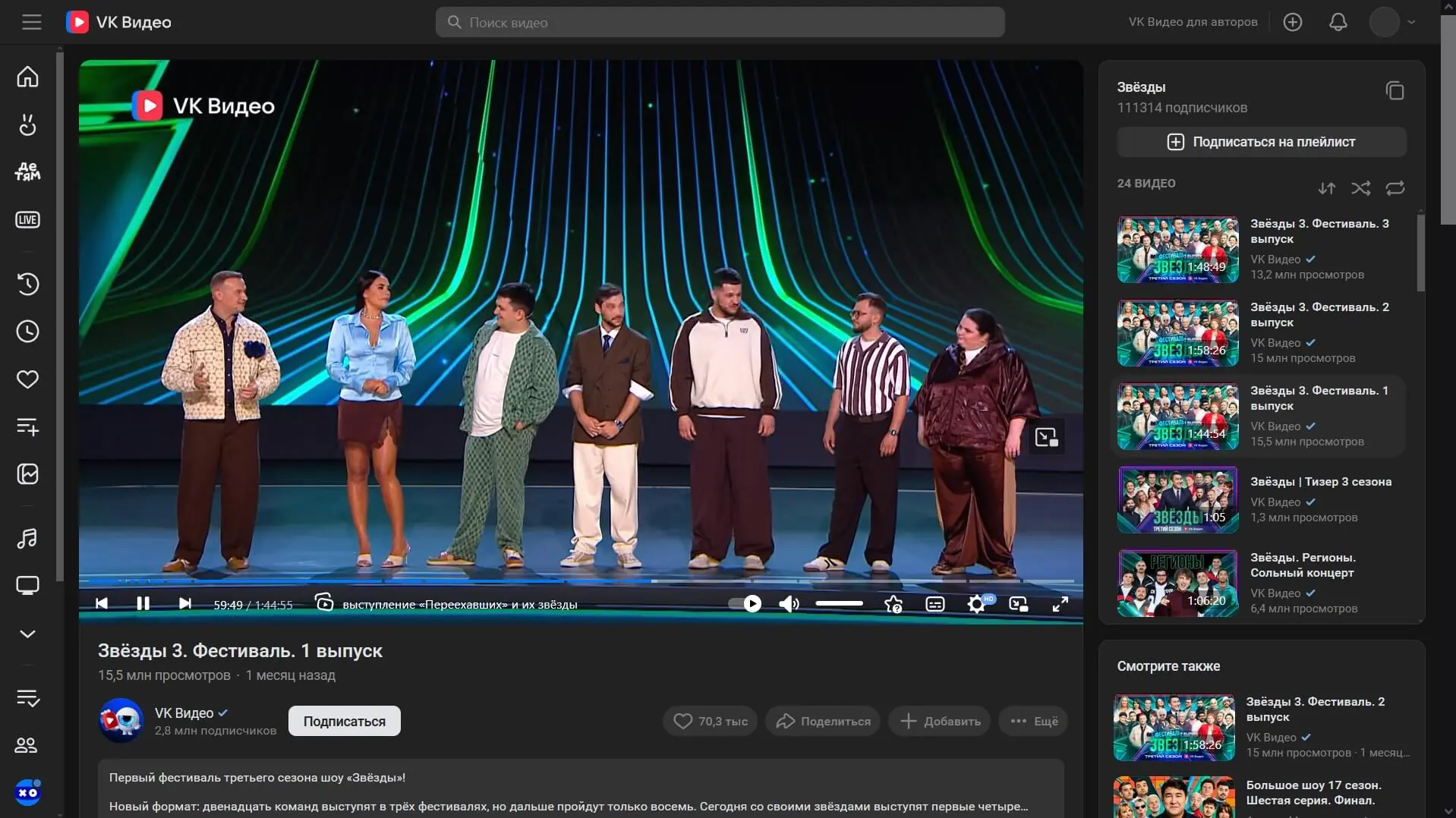Reverse the playlist sort order
The height and width of the screenshot is (818, 1456).
pyautogui.click(x=1327, y=188)
